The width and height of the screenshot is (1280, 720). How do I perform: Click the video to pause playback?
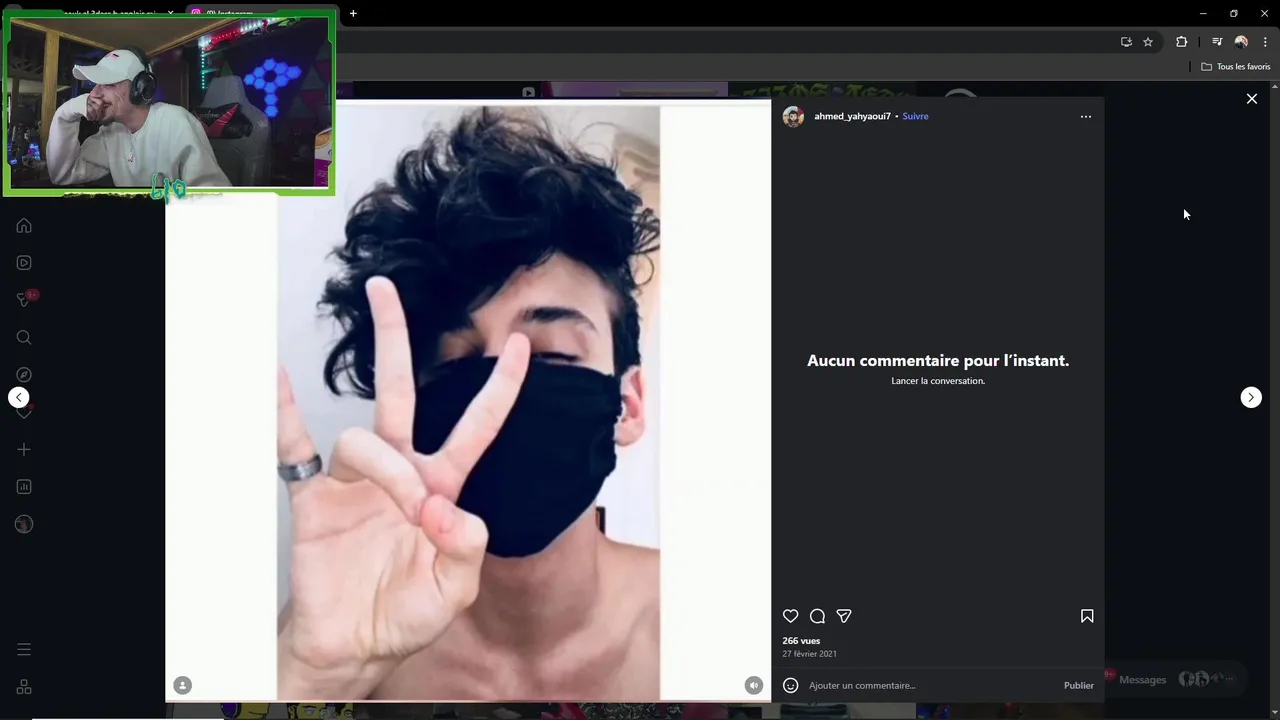pyautogui.click(x=468, y=400)
